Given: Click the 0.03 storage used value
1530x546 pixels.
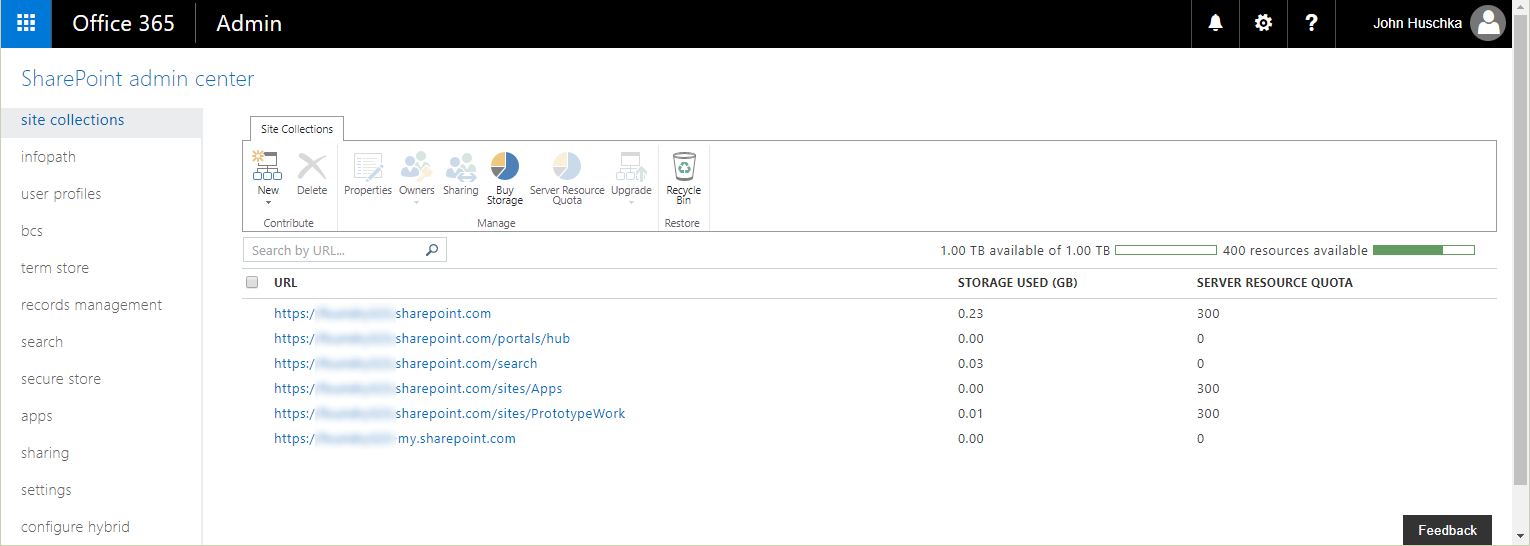Looking at the screenshot, I should pos(970,364).
